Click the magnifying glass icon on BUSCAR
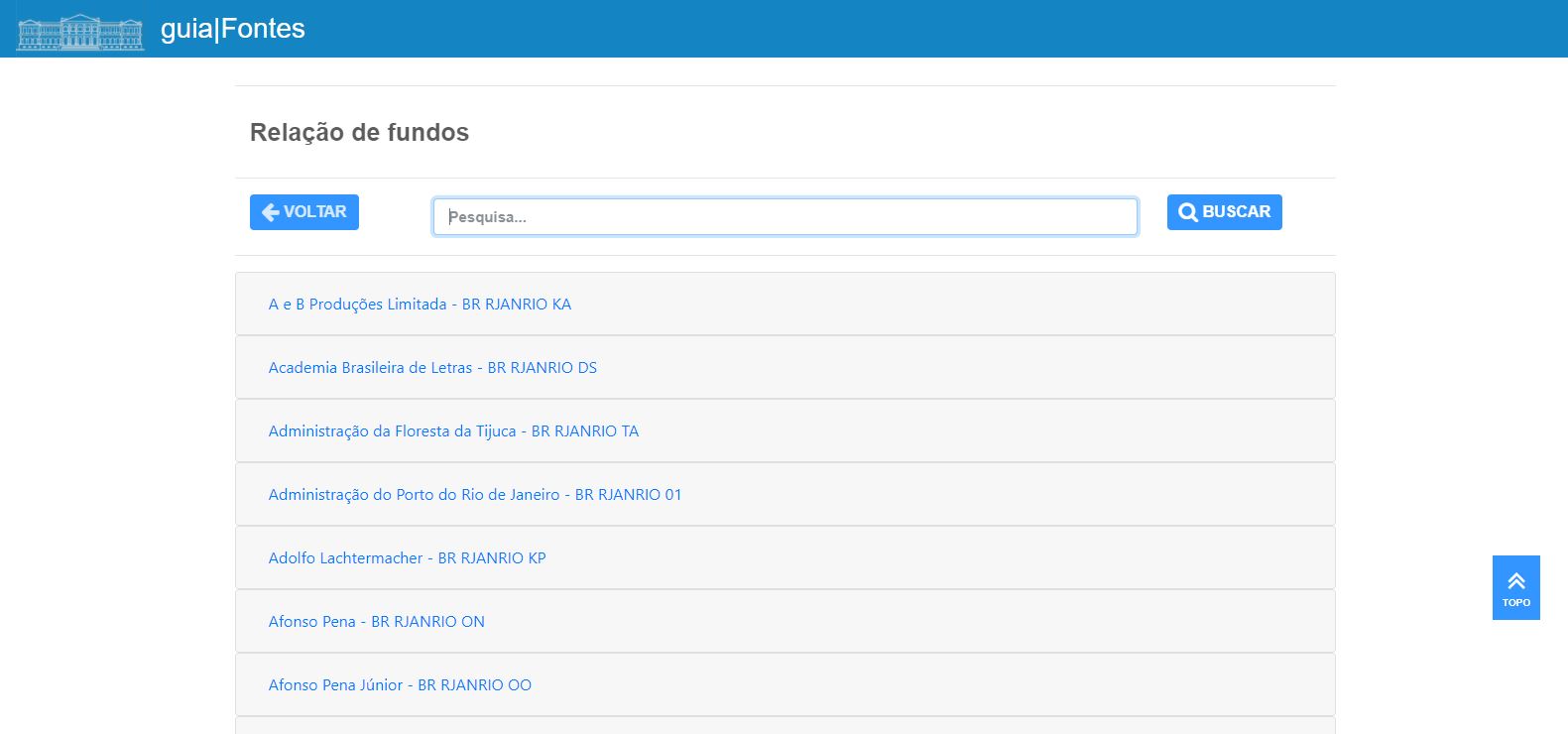1568x734 pixels. pos(1187,212)
